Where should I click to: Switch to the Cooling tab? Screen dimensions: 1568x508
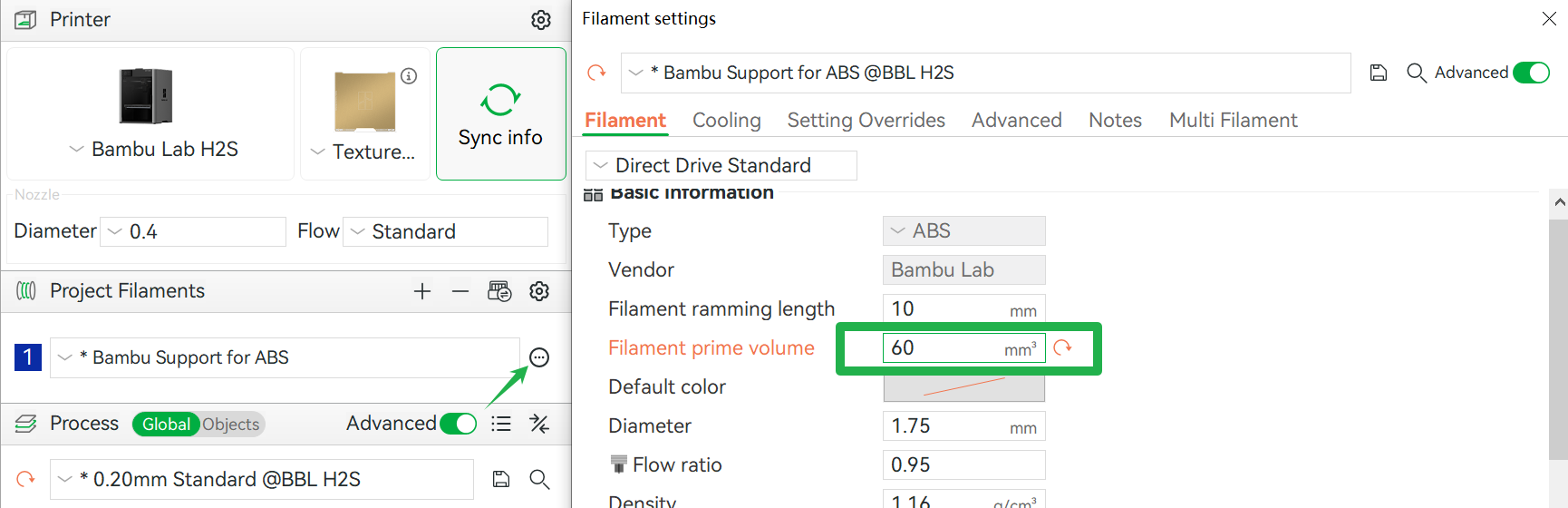click(727, 121)
